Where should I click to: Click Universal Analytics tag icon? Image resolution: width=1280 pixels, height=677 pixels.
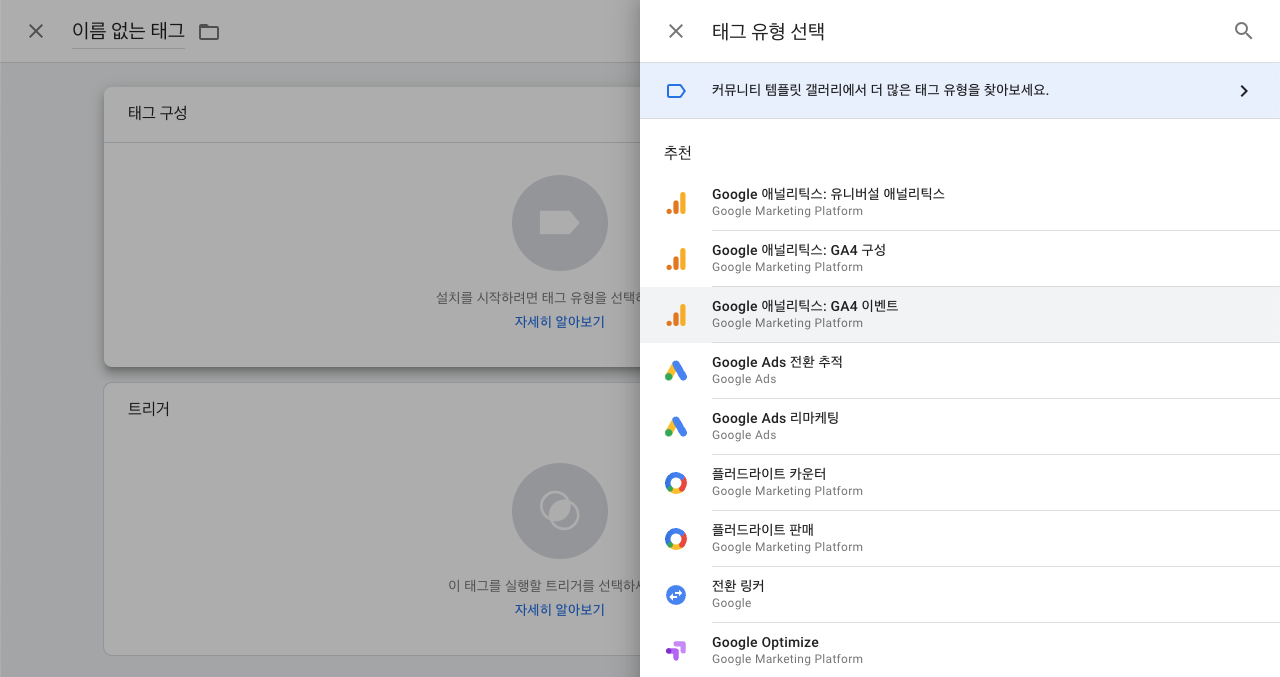click(676, 203)
